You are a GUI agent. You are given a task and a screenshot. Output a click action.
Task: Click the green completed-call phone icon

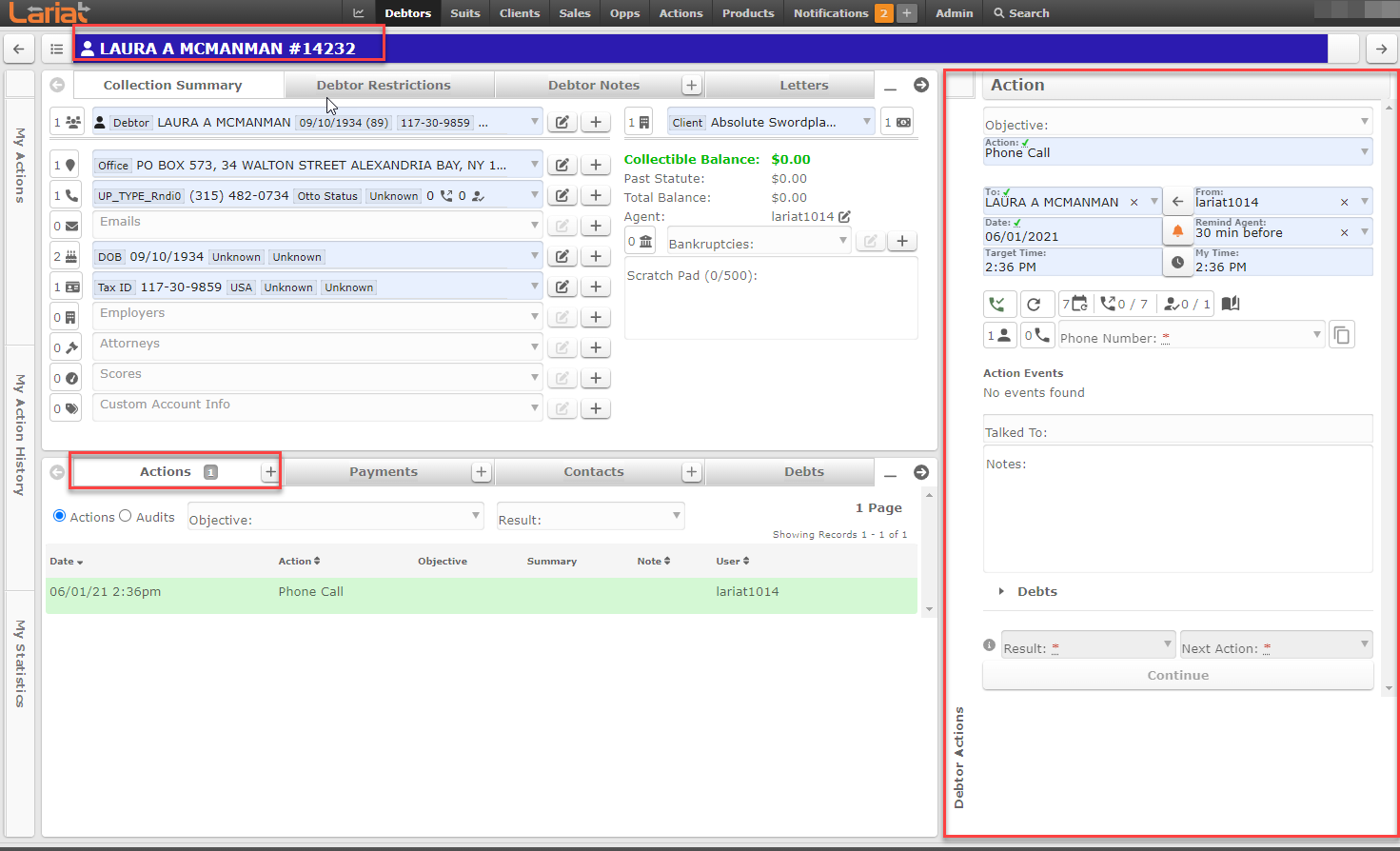click(x=997, y=305)
